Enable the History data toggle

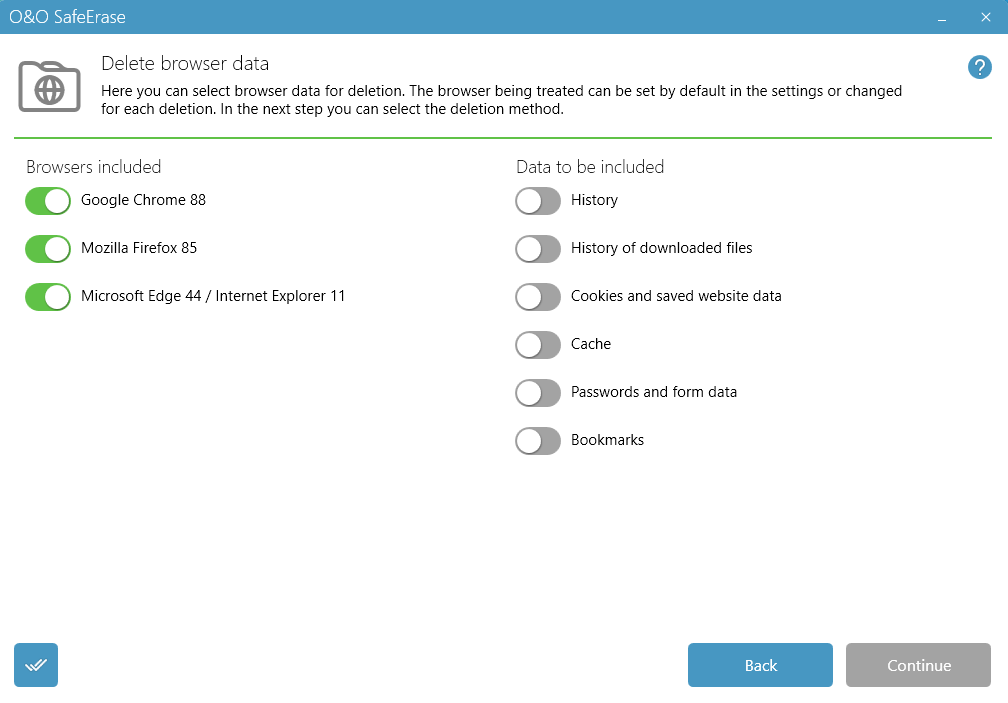click(x=538, y=201)
